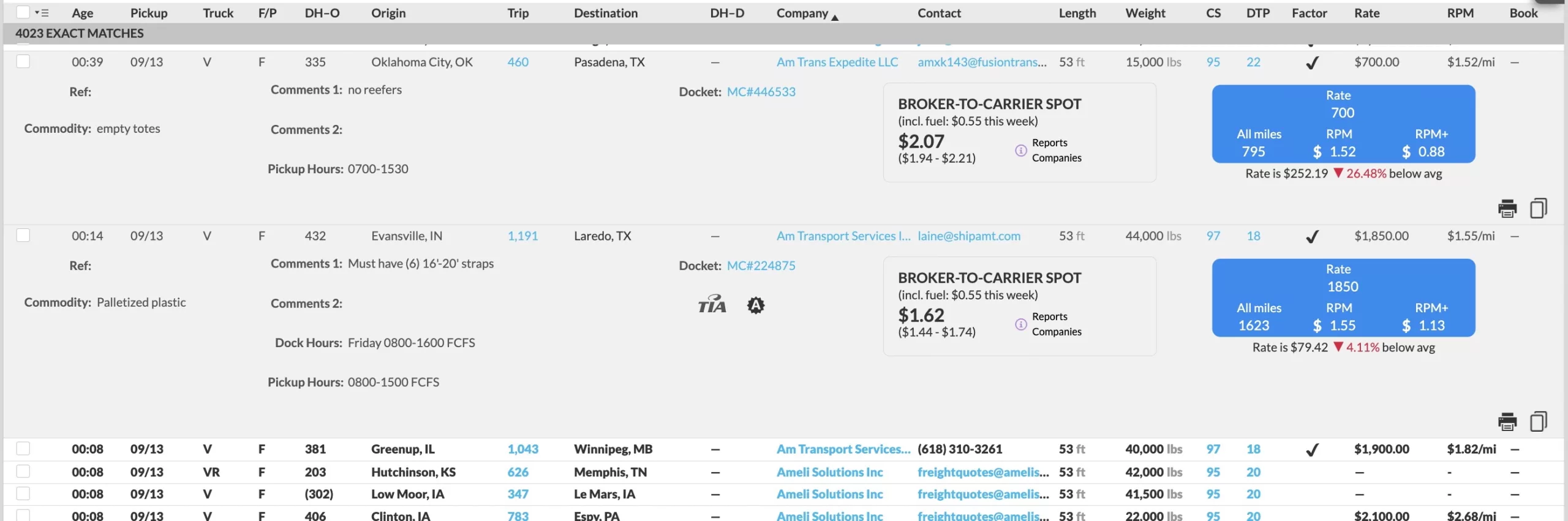Screen dimensions: 1568x521
Task: Click $1.62 broker-to-carrier spot rate
Action: [x=921, y=315]
